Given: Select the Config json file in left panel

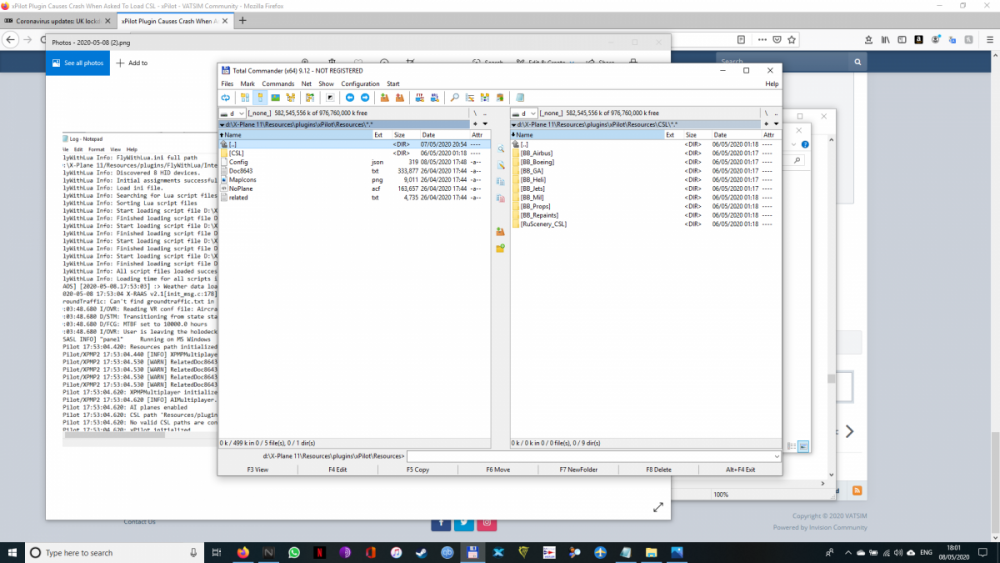Looking at the screenshot, I should click(x=239, y=161).
